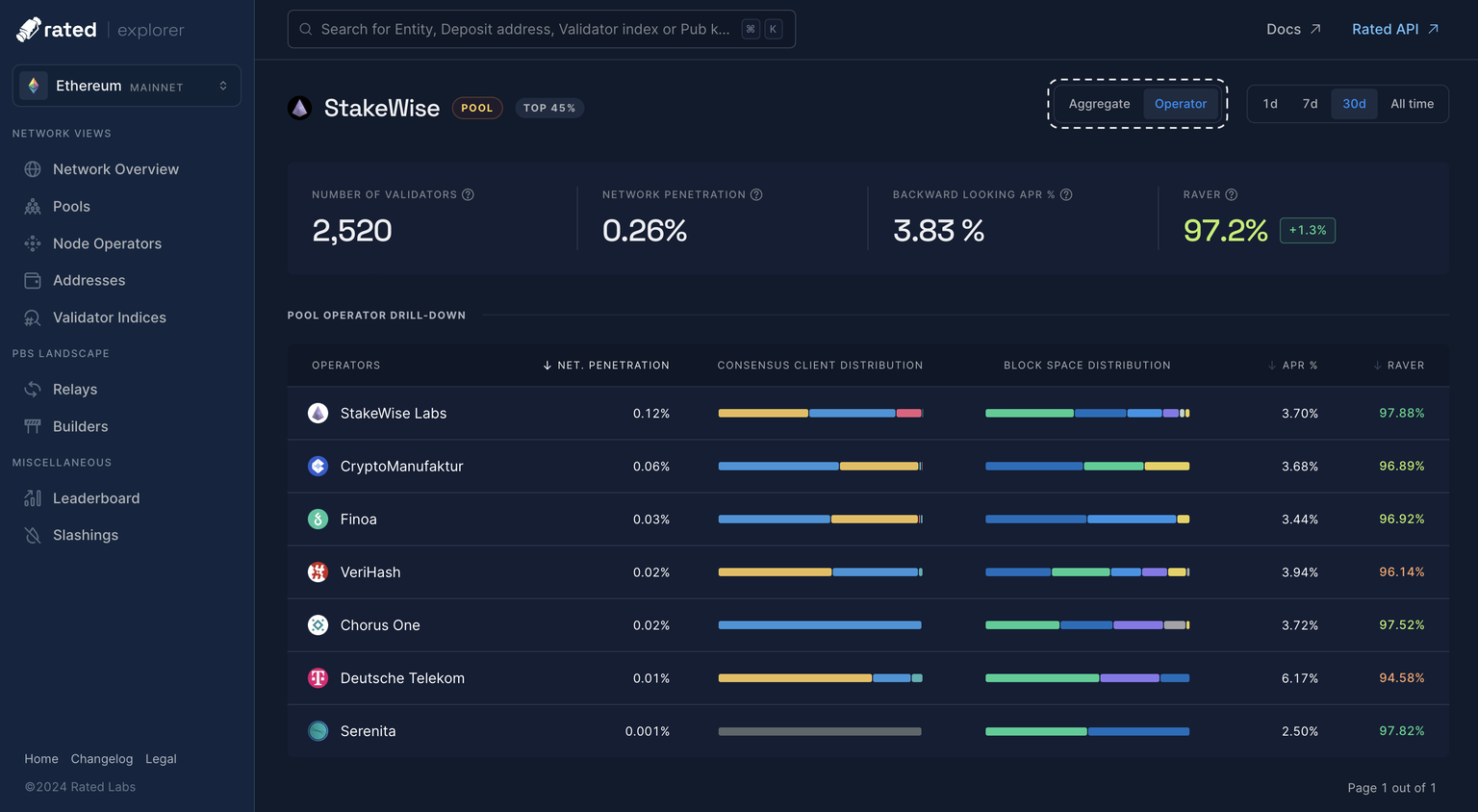
Task: Click the Network Overview globe icon
Action: [x=33, y=169]
